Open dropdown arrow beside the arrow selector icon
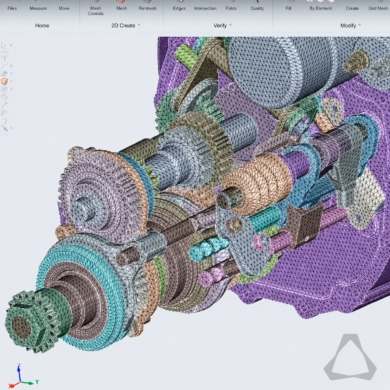The height and width of the screenshot is (390, 390). (x=11, y=46)
